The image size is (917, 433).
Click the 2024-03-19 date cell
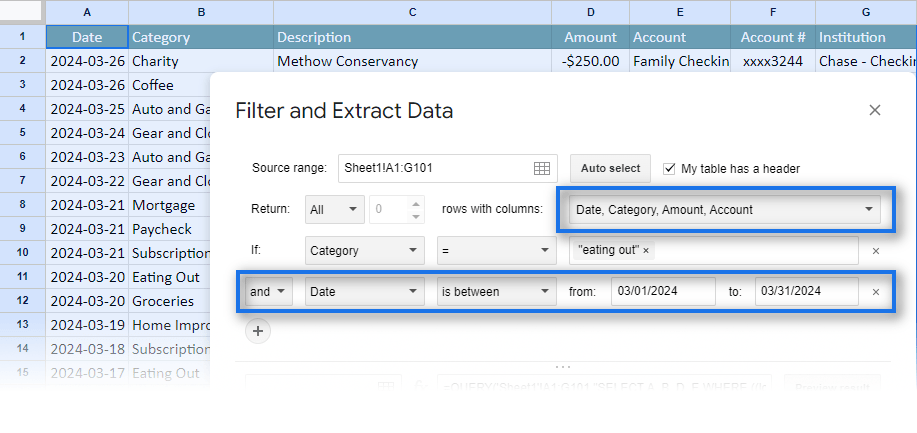point(87,325)
